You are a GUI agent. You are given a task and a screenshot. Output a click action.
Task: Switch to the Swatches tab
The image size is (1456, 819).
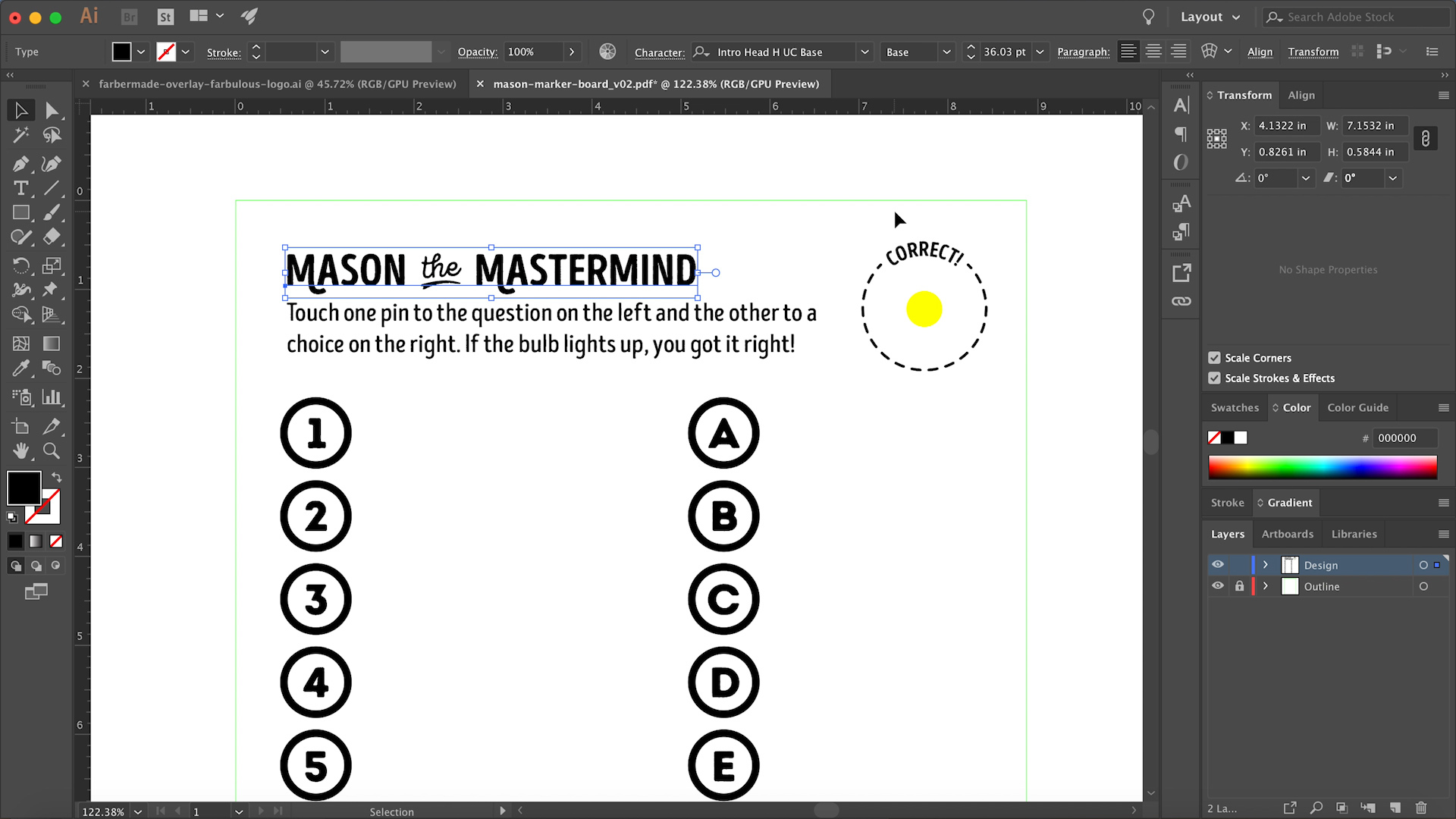1235,407
